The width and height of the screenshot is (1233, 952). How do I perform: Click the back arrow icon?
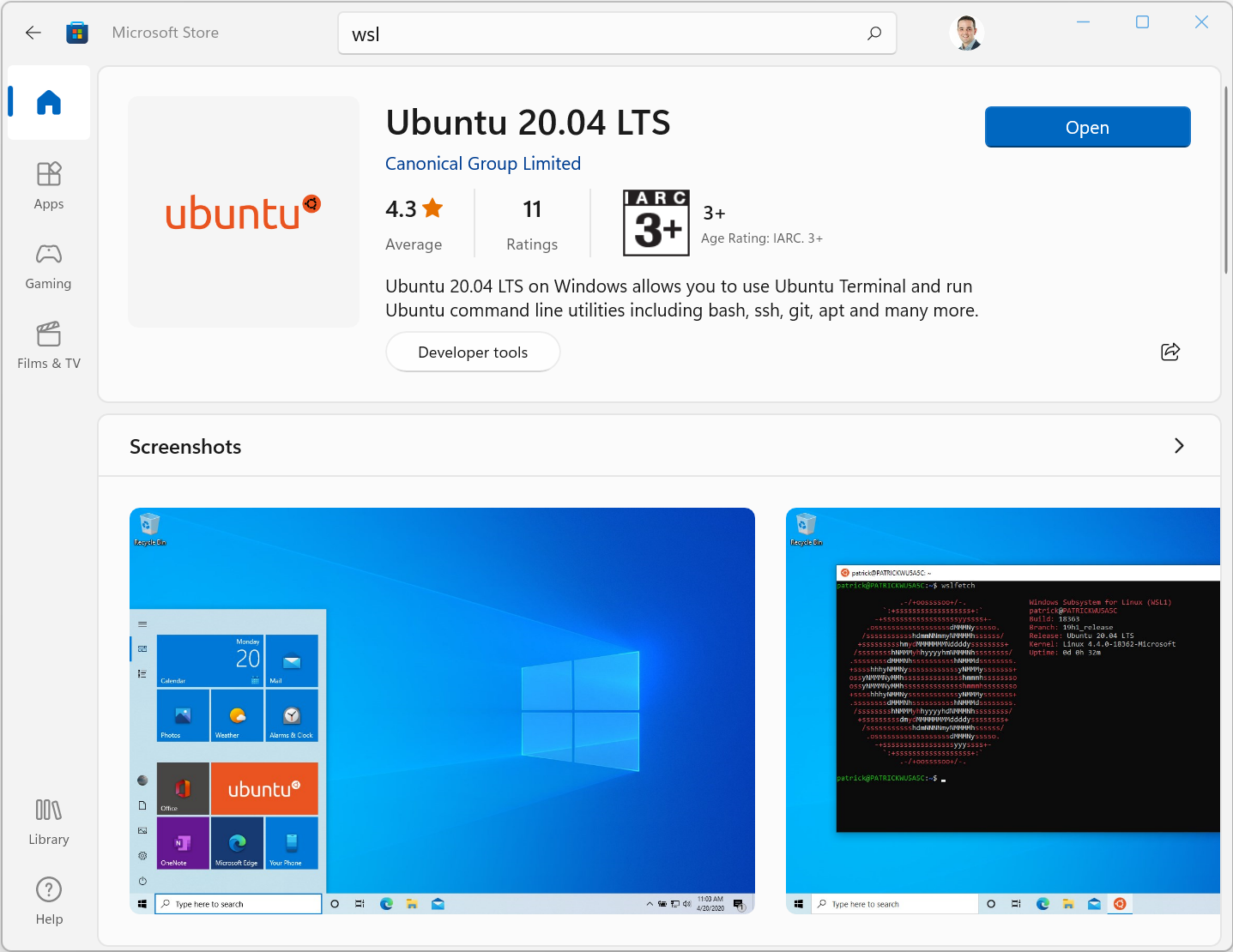coord(33,33)
